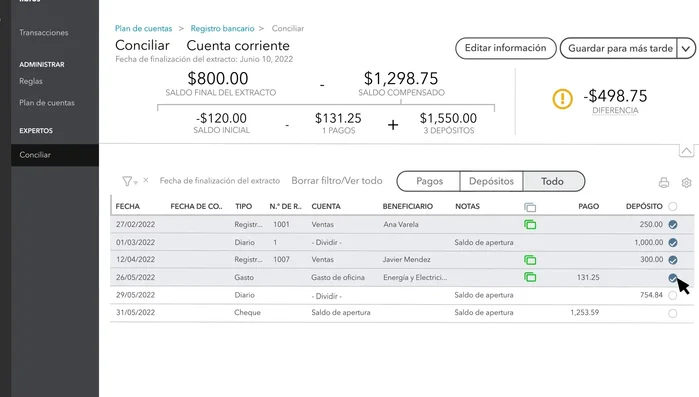Screen dimensions: 699x397
Task: Open Plan de cuentas in the sidebar
Action: pyautogui.click(x=47, y=102)
